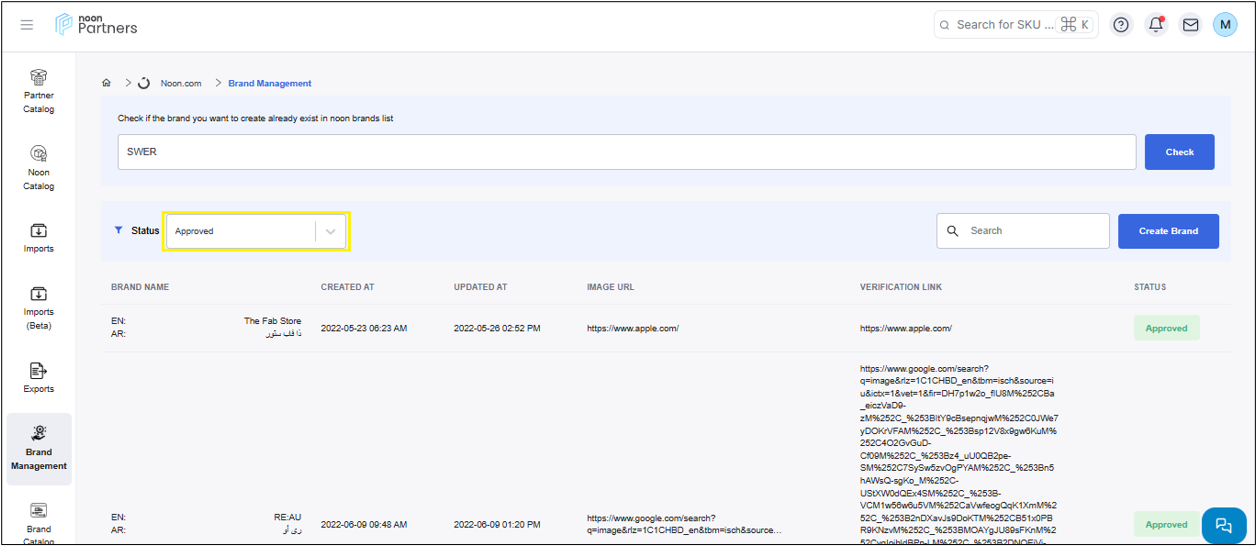Open the notifications bell icon
The height and width of the screenshot is (547, 1259).
(x=1156, y=25)
